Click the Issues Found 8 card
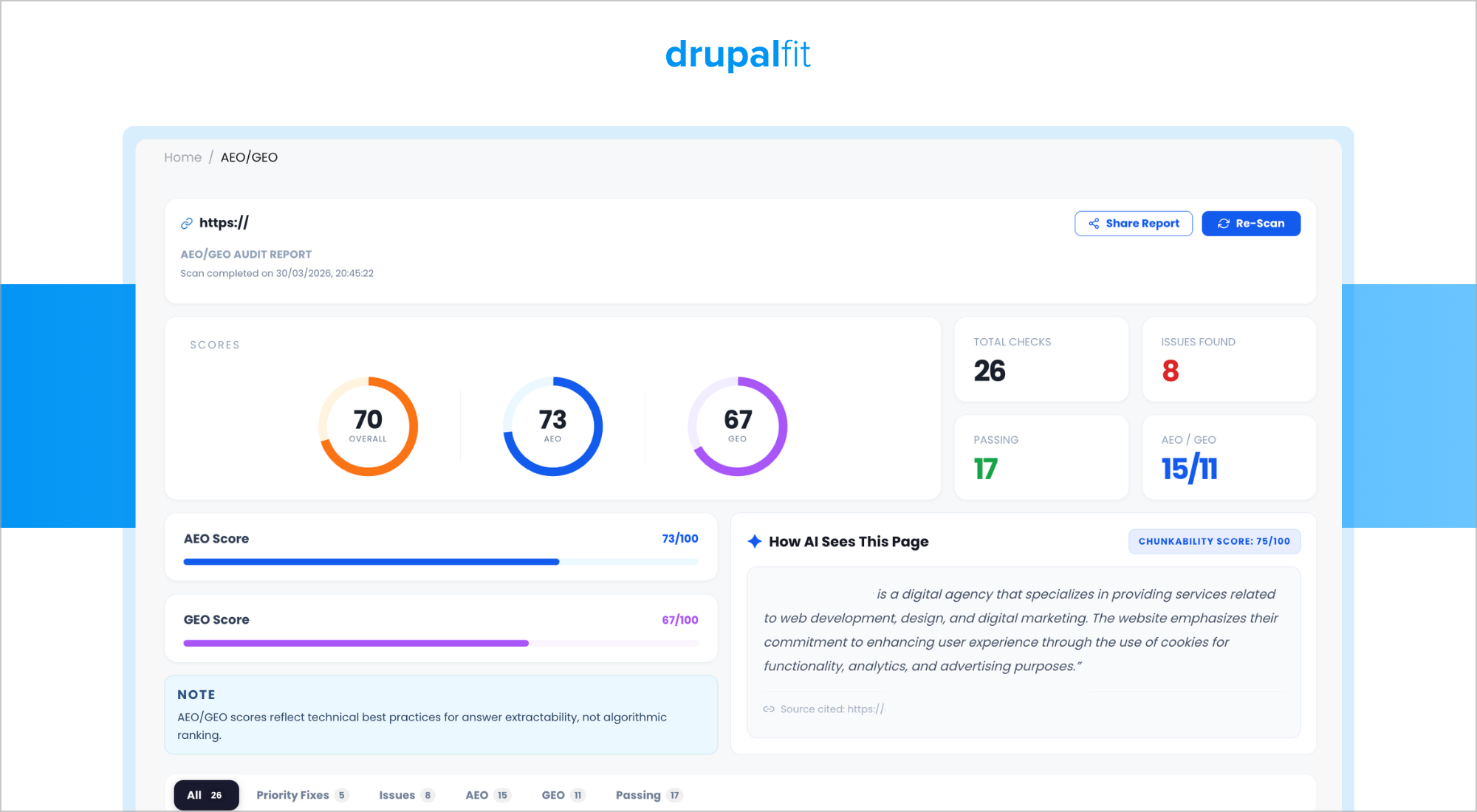 pyautogui.click(x=1229, y=359)
